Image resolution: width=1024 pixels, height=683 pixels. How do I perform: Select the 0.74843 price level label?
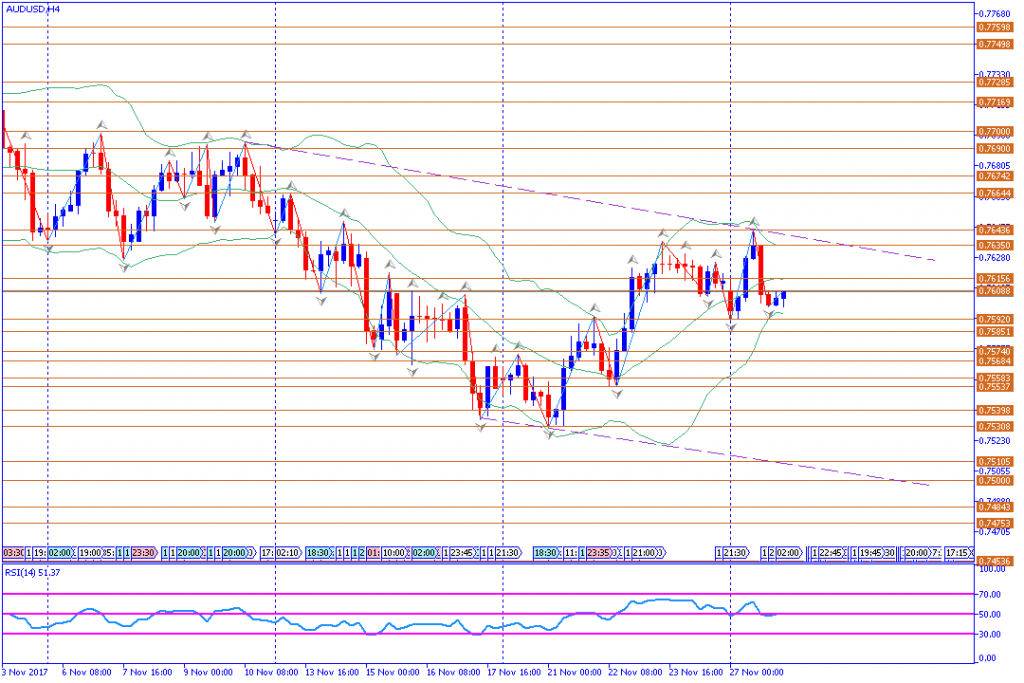(x=994, y=508)
